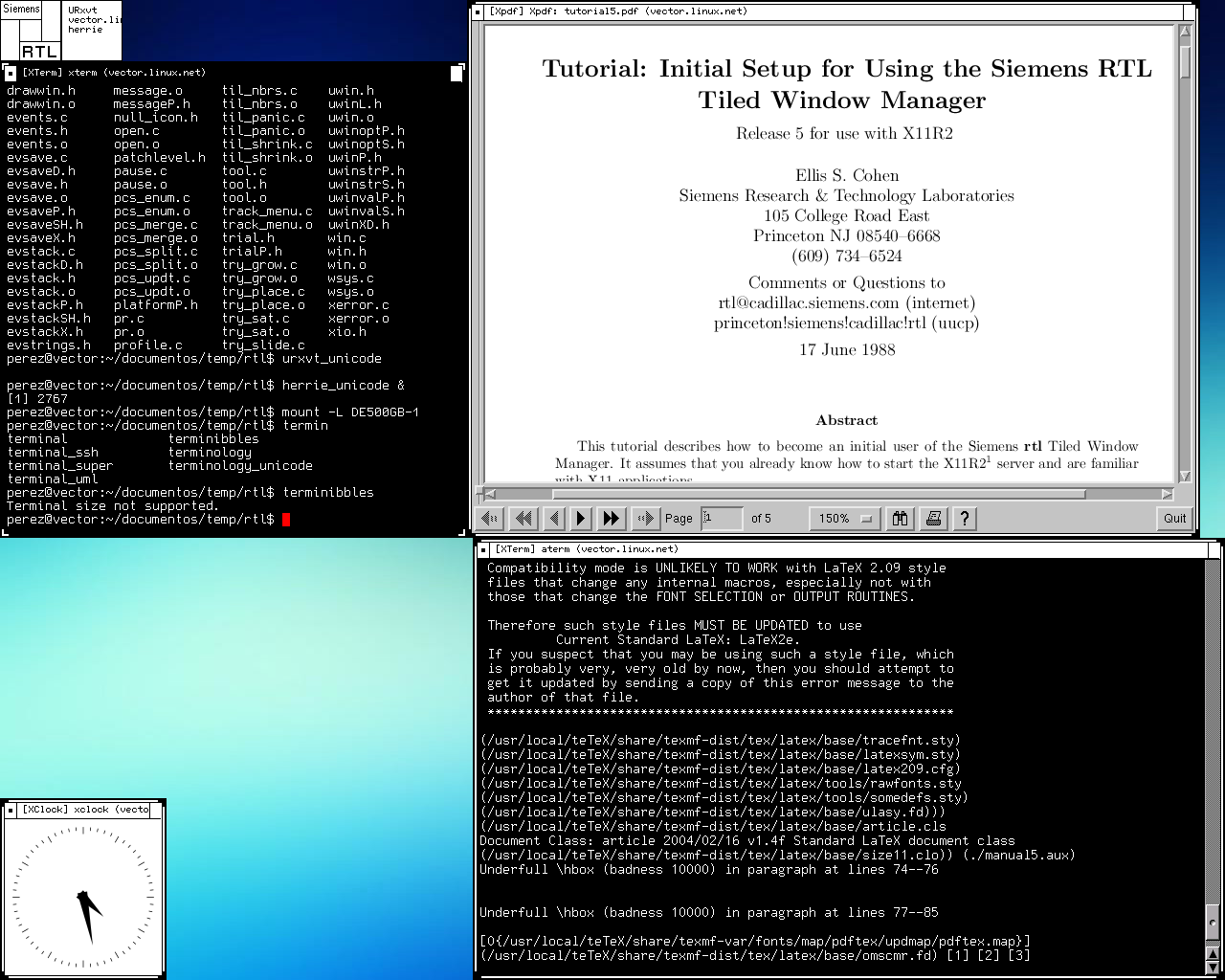Go to next page with single right arrow
The width and height of the screenshot is (1225, 980).
[x=581, y=519]
